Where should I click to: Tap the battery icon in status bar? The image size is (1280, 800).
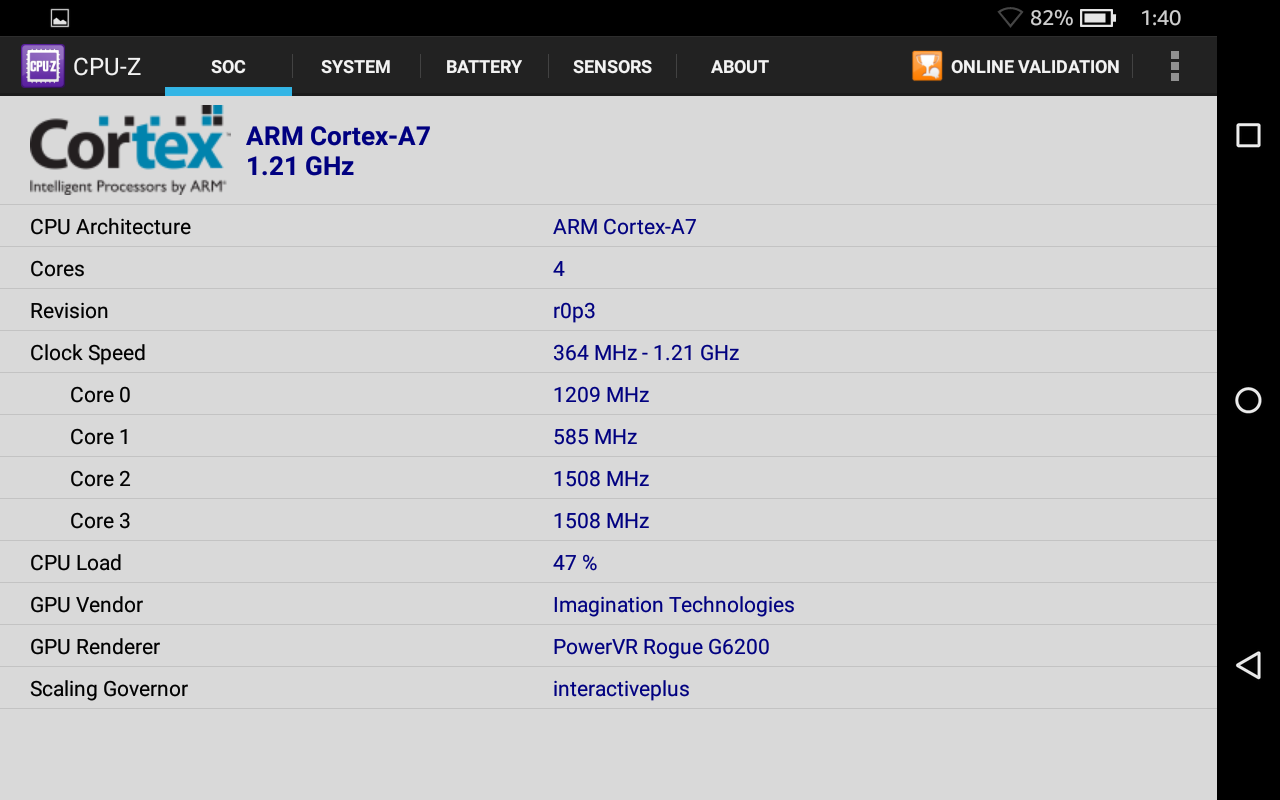[x=1098, y=18]
